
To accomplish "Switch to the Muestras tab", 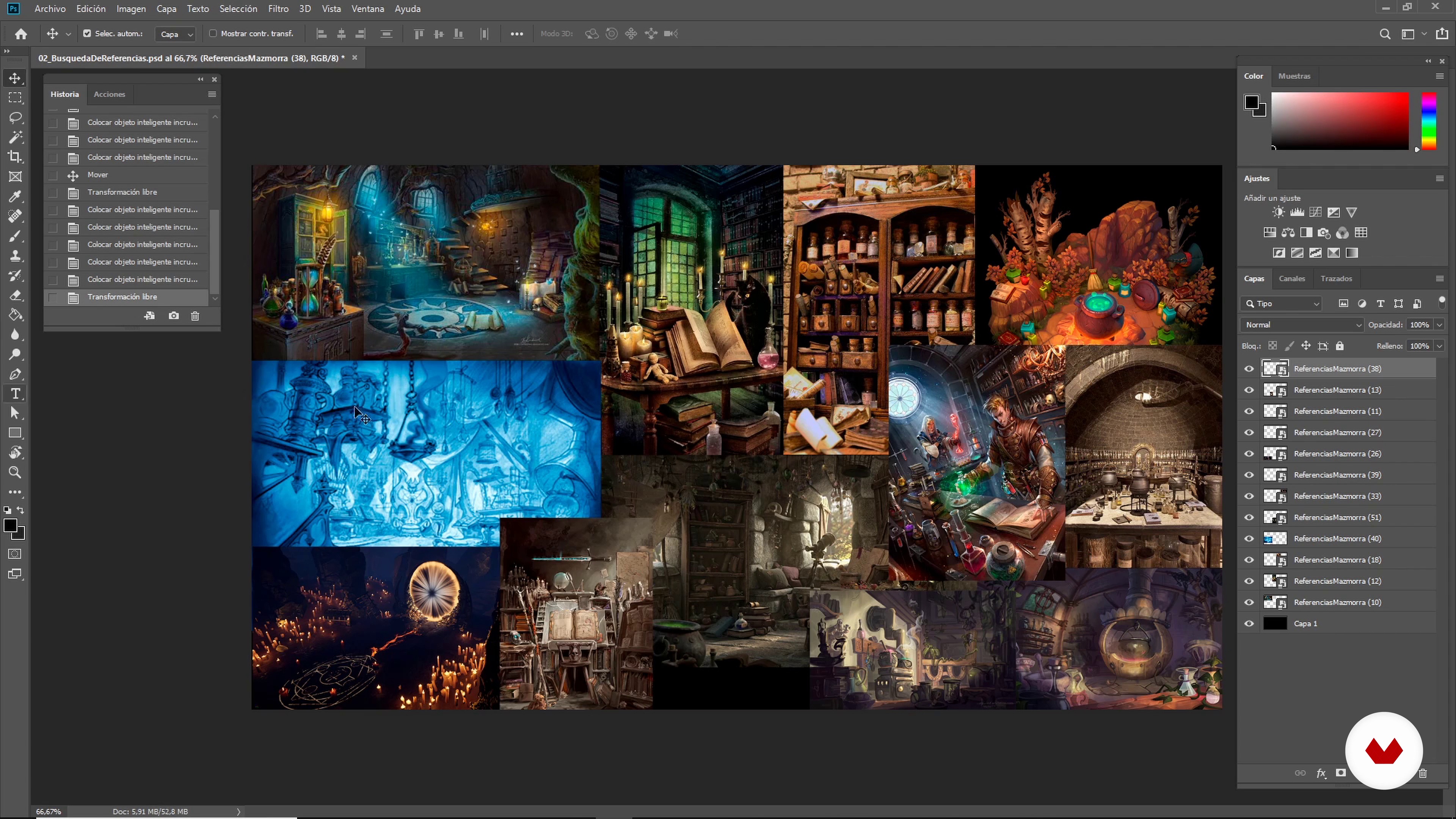I will [1294, 76].
